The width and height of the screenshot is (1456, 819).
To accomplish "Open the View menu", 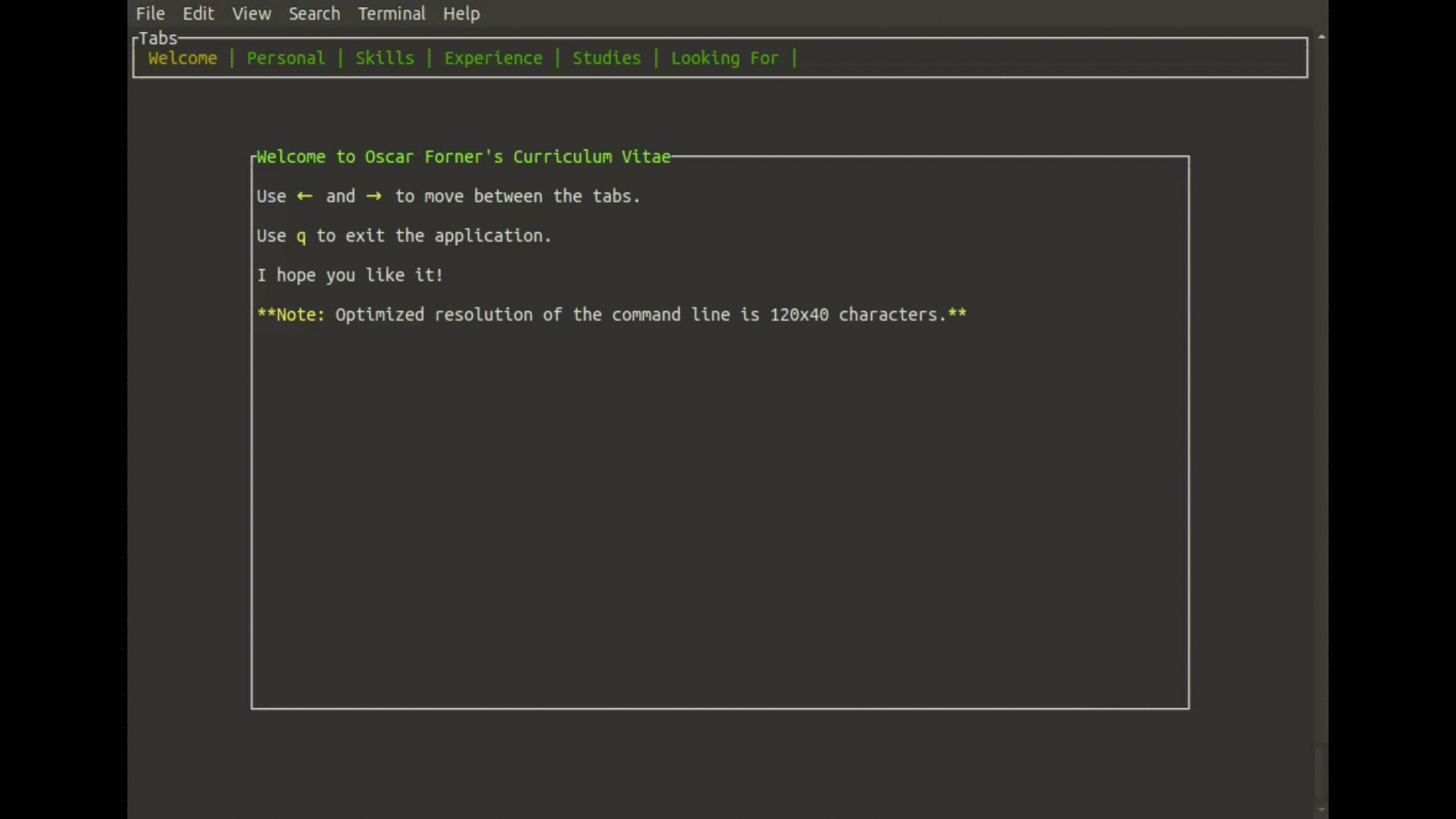I will point(251,14).
